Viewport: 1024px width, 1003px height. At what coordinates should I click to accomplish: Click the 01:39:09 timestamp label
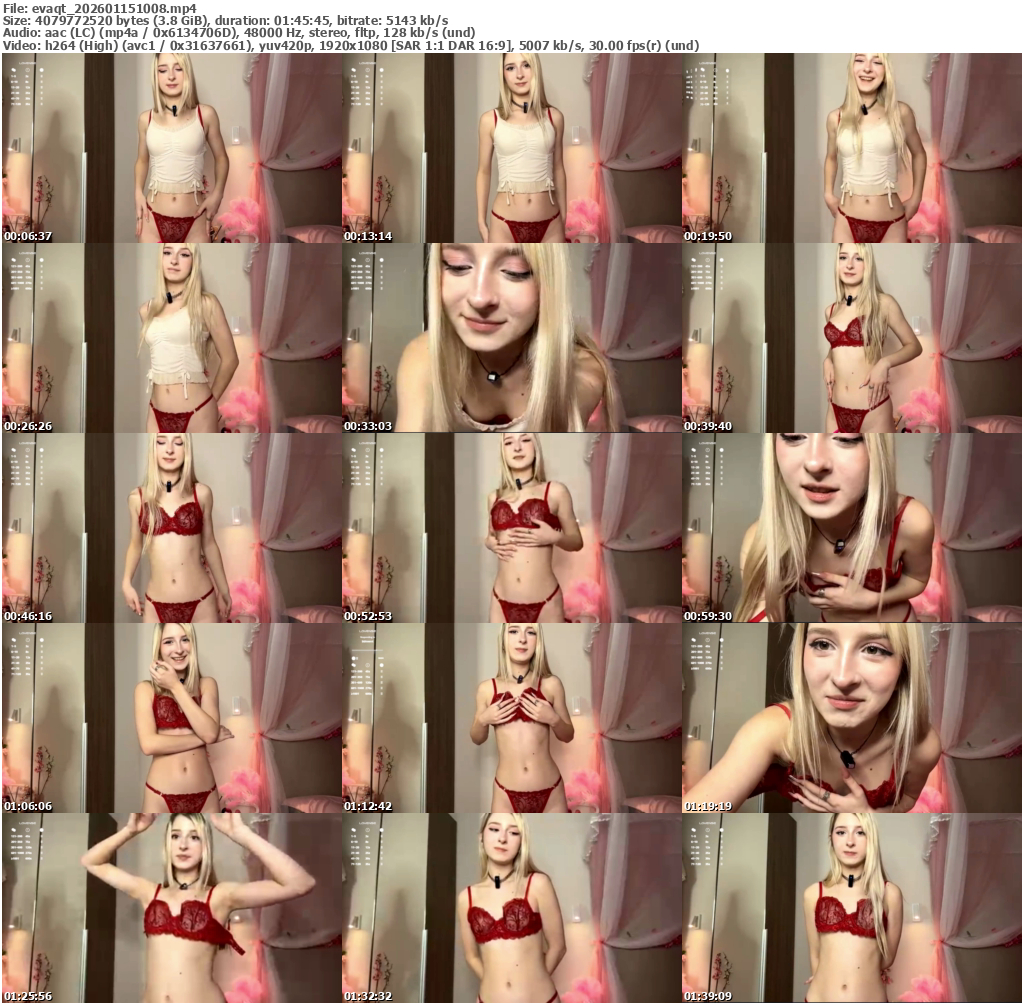point(708,996)
